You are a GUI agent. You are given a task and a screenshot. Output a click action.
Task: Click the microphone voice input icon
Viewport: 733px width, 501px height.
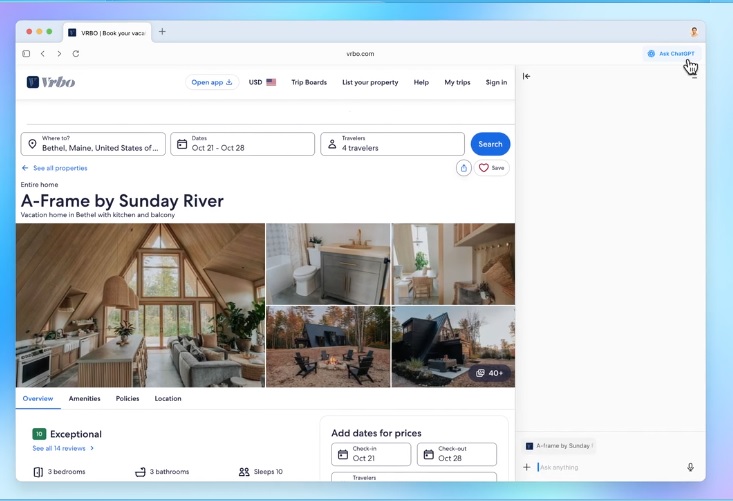pyautogui.click(x=690, y=467)
